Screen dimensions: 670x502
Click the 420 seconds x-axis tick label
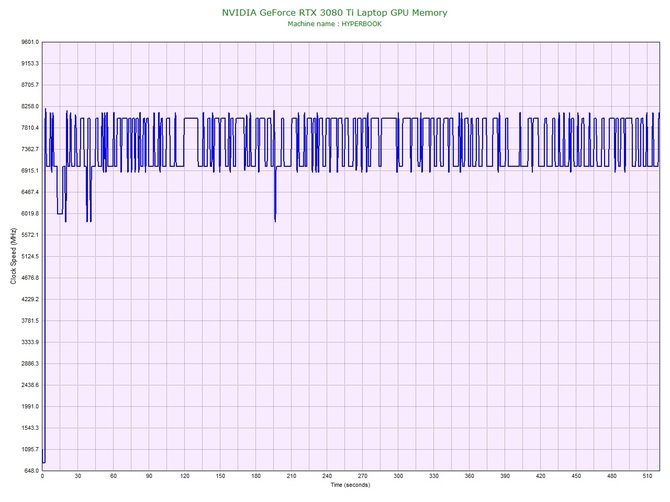(x=541, y=476)
